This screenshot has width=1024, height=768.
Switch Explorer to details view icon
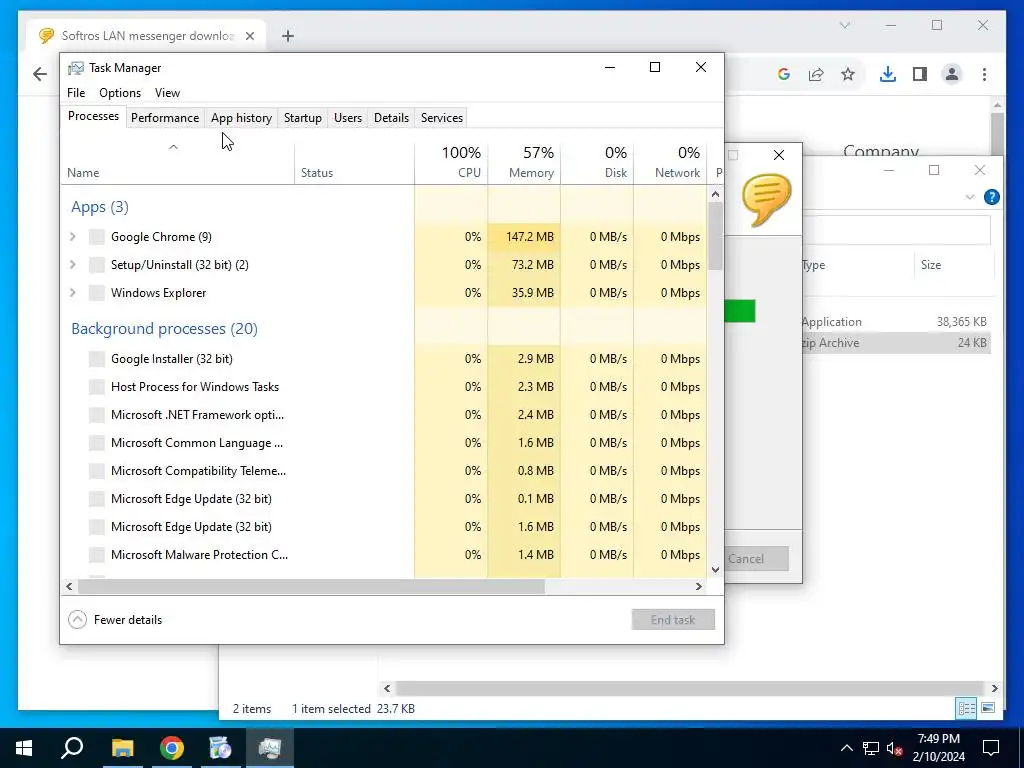point(967,708)
